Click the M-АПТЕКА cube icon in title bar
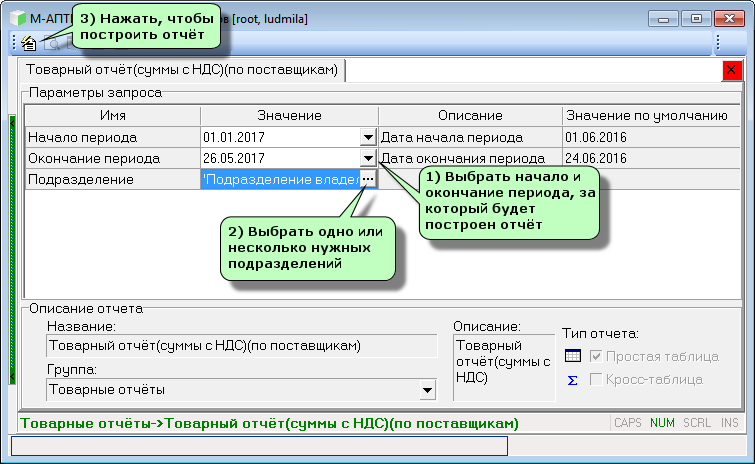The image size is (755, 464). pyautogui.click(x=18, y=18)
